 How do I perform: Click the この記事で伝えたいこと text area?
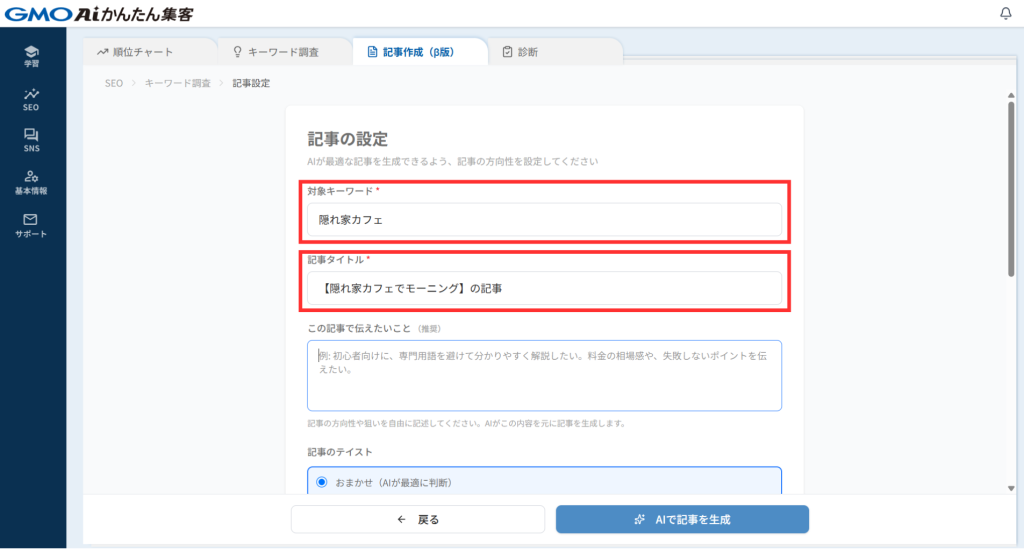[x=543, y=375]
